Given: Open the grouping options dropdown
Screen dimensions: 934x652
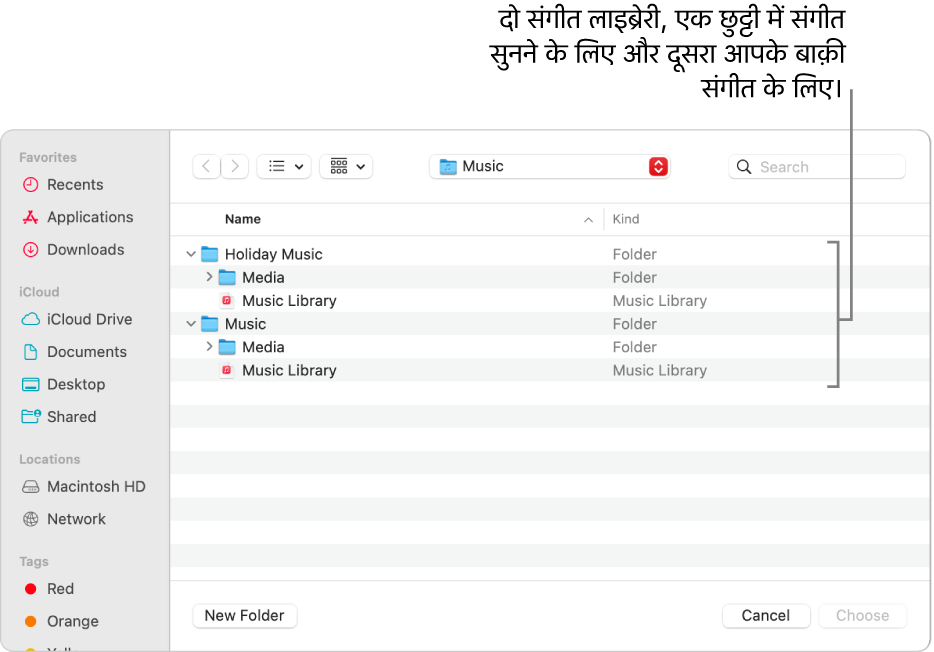Looking at the screenshot, I should click(x=346, y=166).
